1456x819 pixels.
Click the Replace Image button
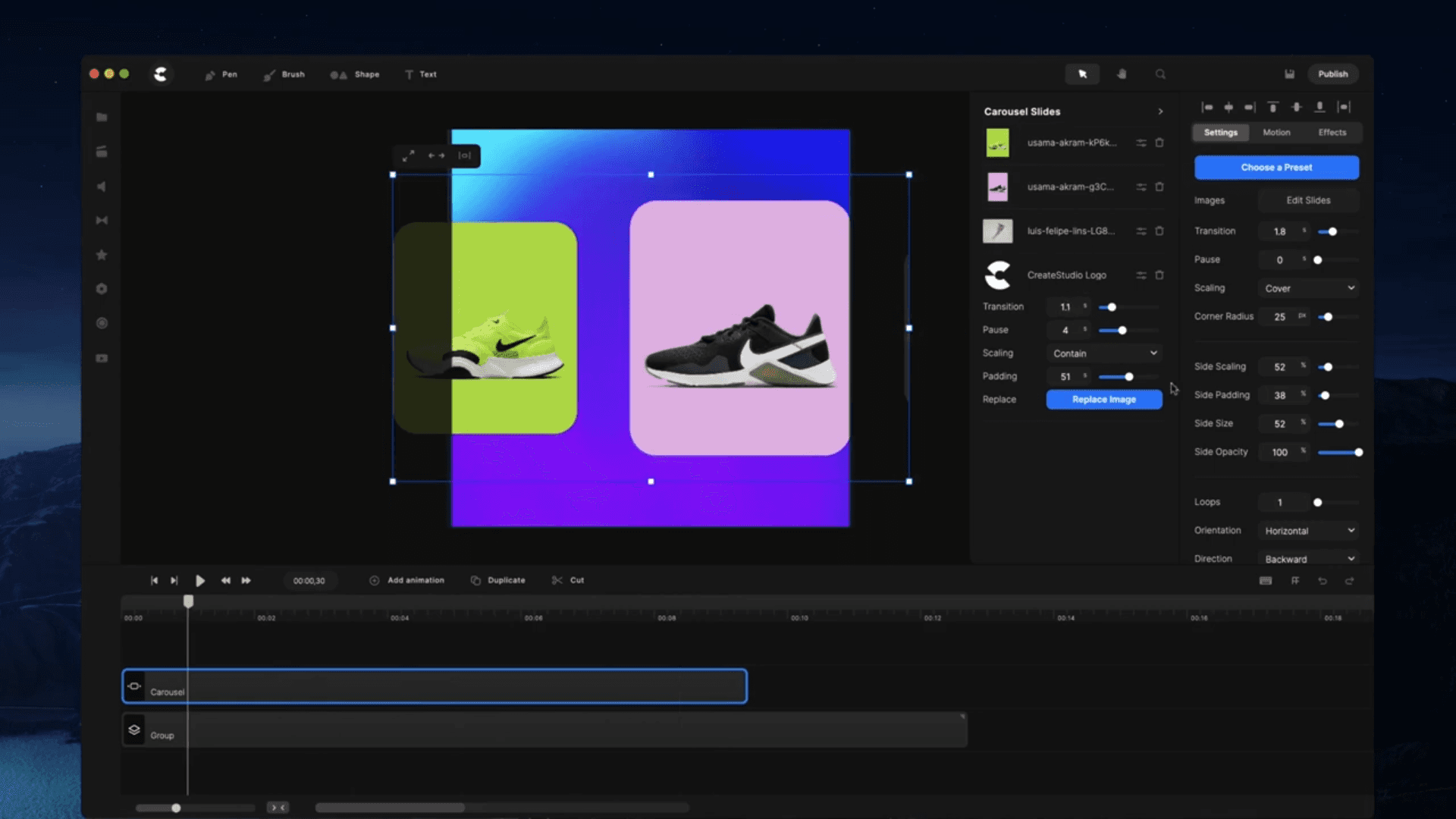(1103, 400)
